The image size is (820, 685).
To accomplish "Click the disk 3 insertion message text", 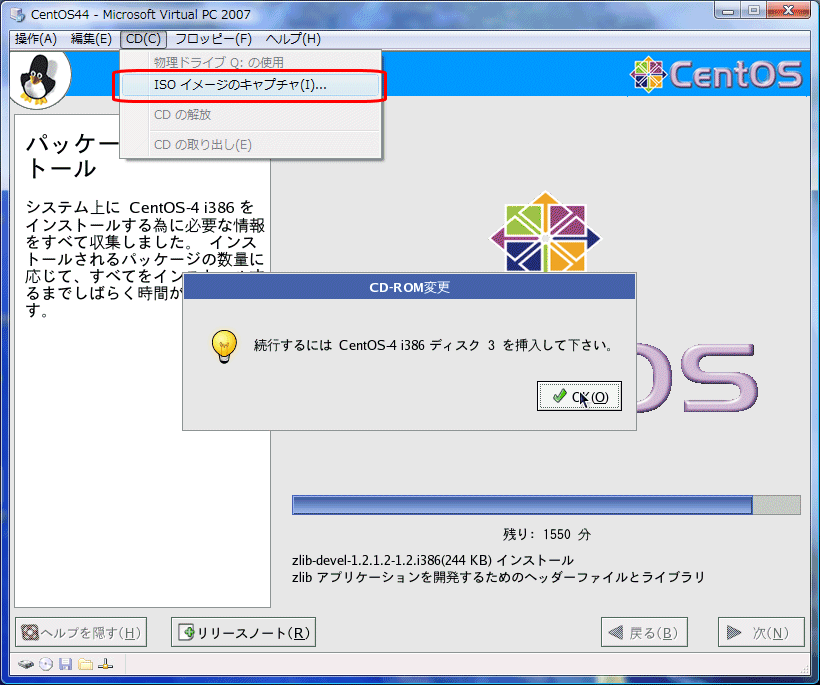I will [x=433, y=346].
